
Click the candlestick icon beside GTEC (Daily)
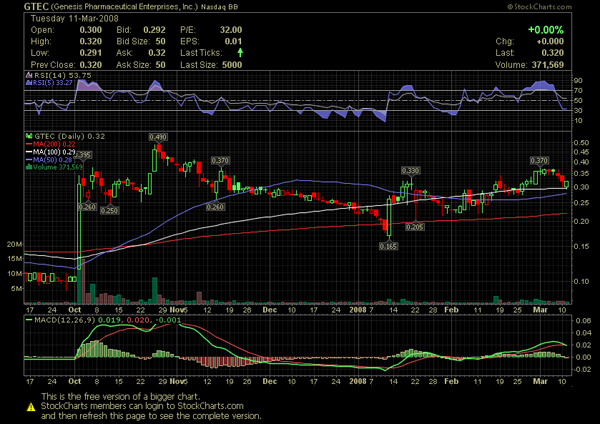click(x=29, y=136)
